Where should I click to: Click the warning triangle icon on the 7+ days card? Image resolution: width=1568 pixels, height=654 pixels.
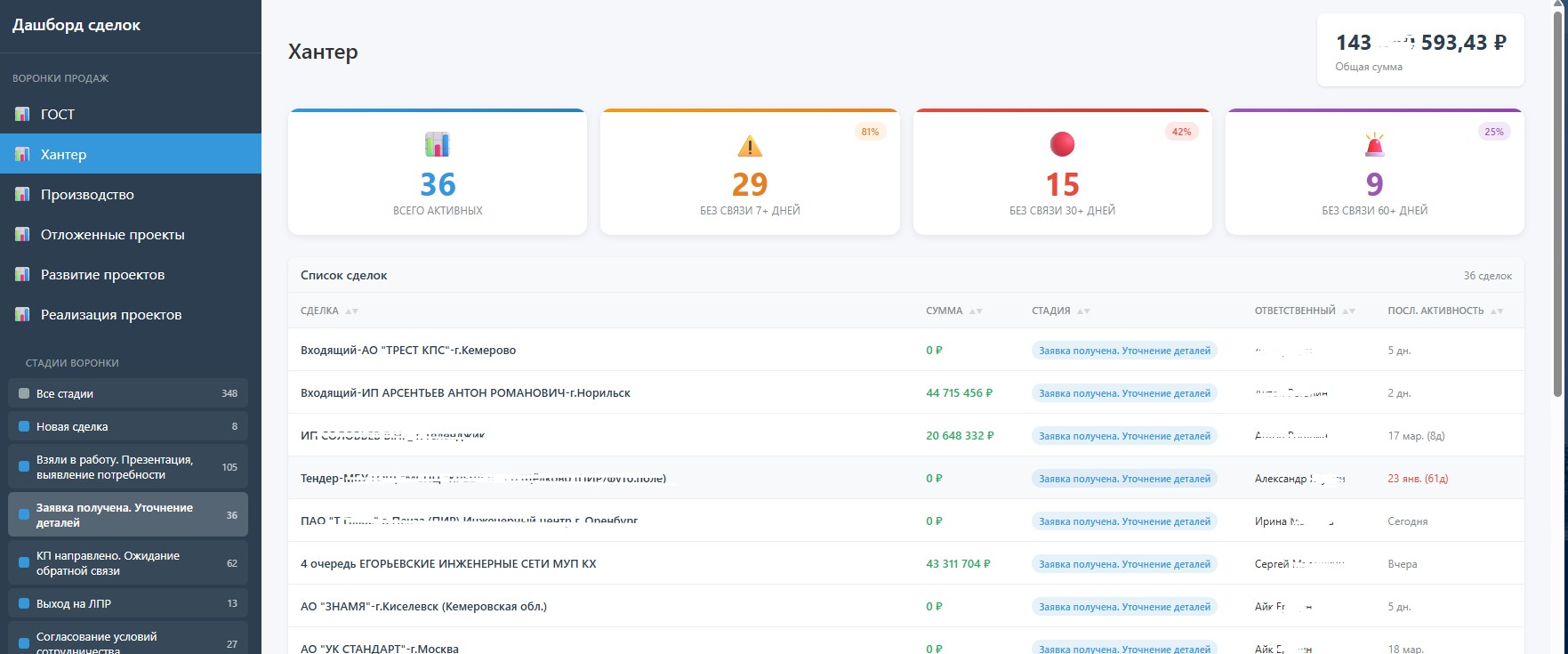(x=750, y=145)
